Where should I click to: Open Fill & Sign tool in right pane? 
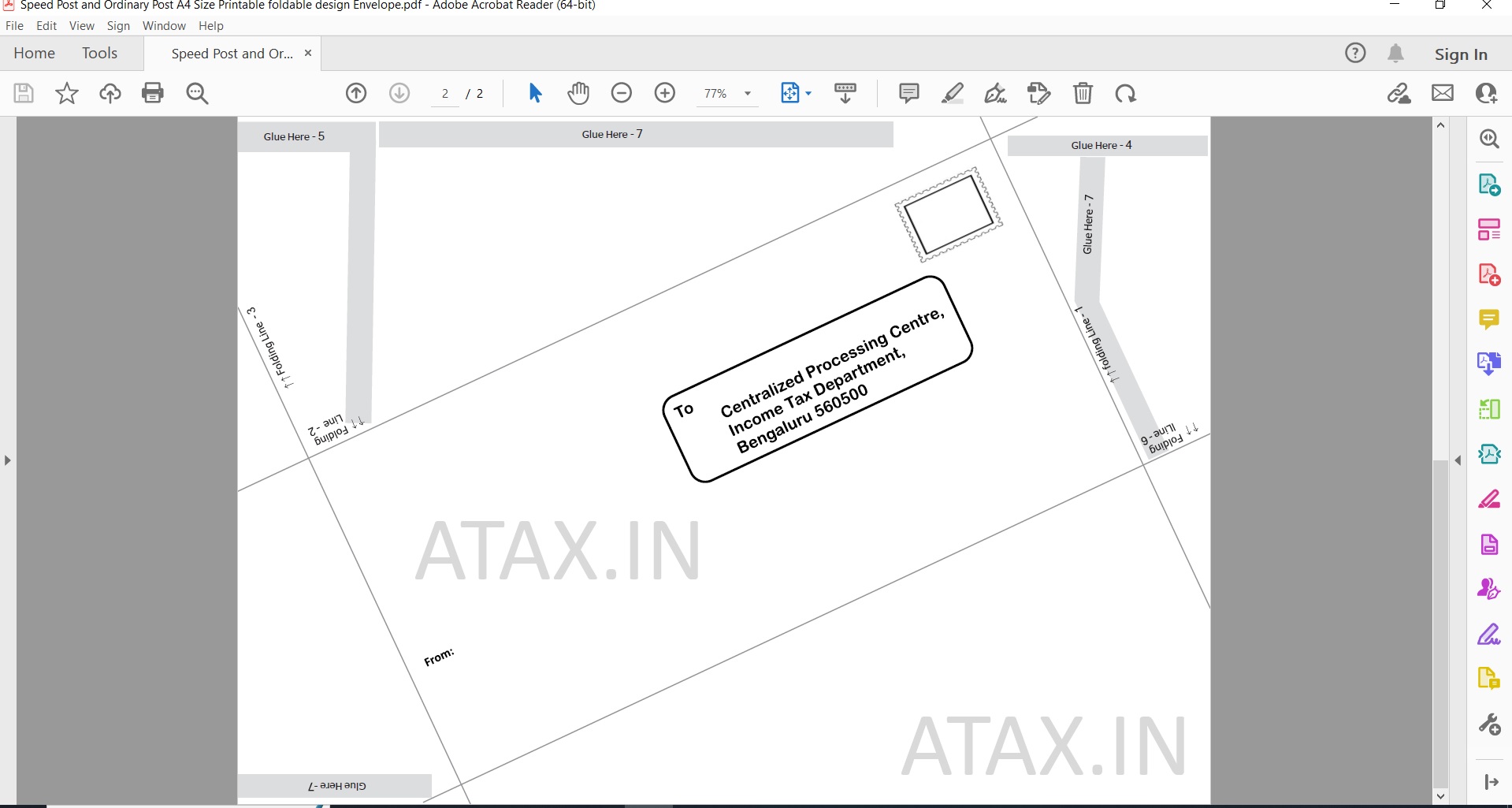(1489, 635)
